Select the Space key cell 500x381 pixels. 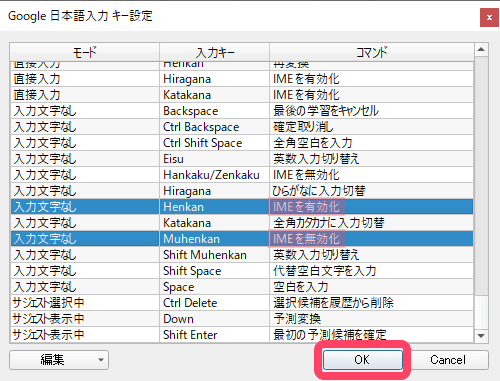[214, 287]
